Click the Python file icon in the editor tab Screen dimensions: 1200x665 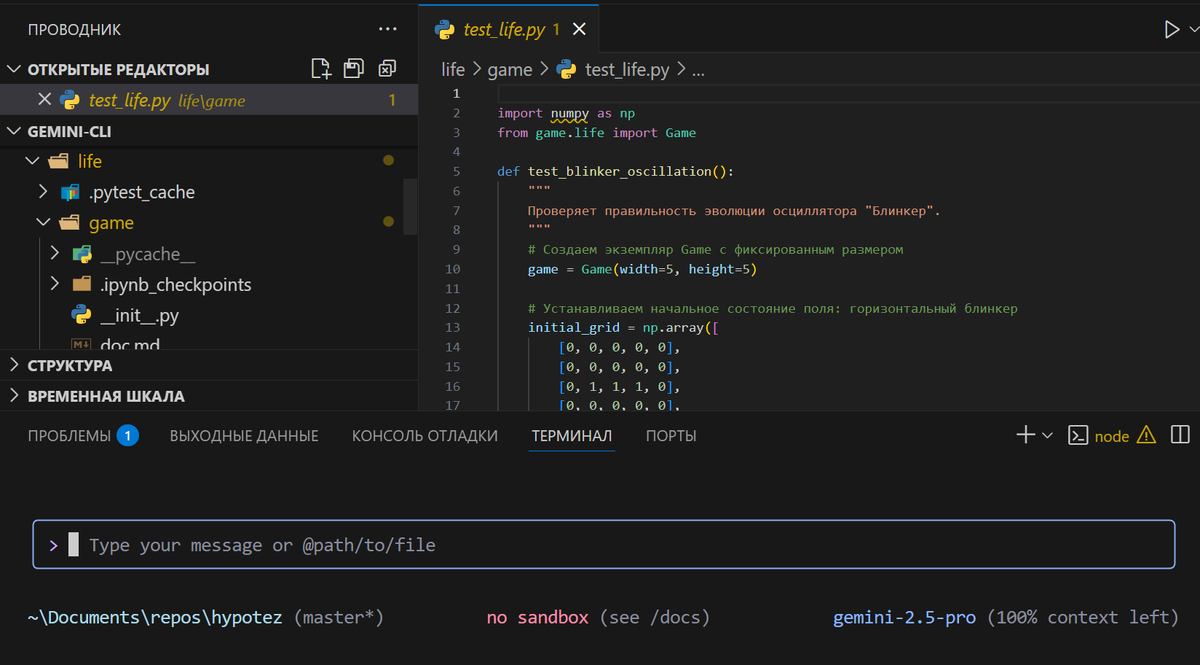click(x=445, y=30)
